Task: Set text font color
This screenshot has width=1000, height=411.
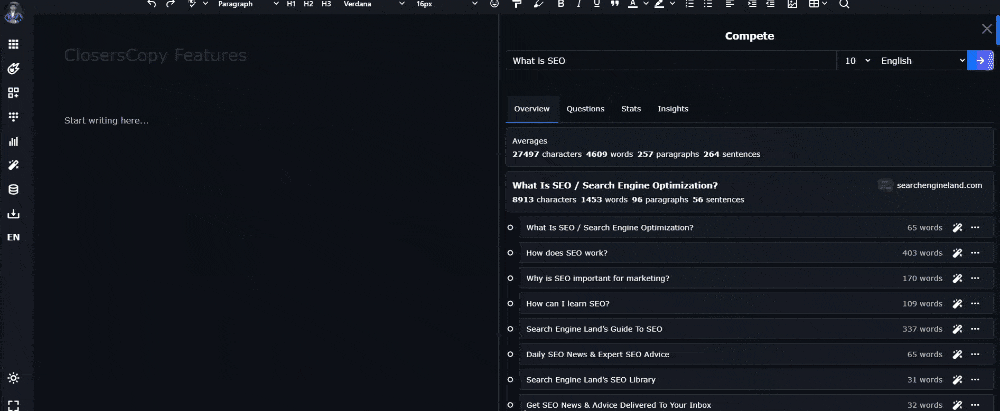Action: click(x=633, y=4)
